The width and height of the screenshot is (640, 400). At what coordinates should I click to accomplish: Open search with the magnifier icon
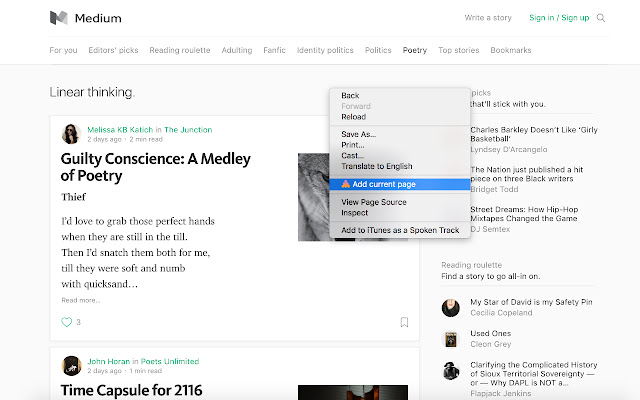pos(601,18)
